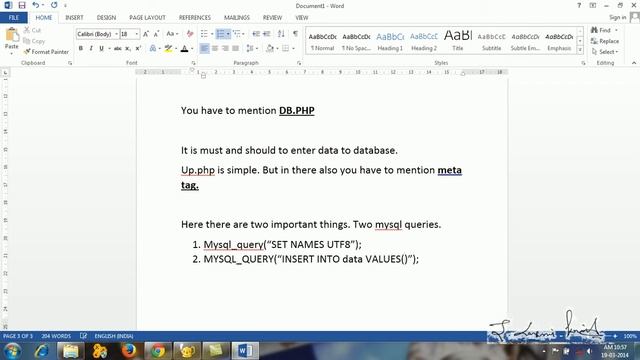This screenshot has height=360, width=640.
Task: Click the proofing errors status bar icon
Action: point(83,336)
